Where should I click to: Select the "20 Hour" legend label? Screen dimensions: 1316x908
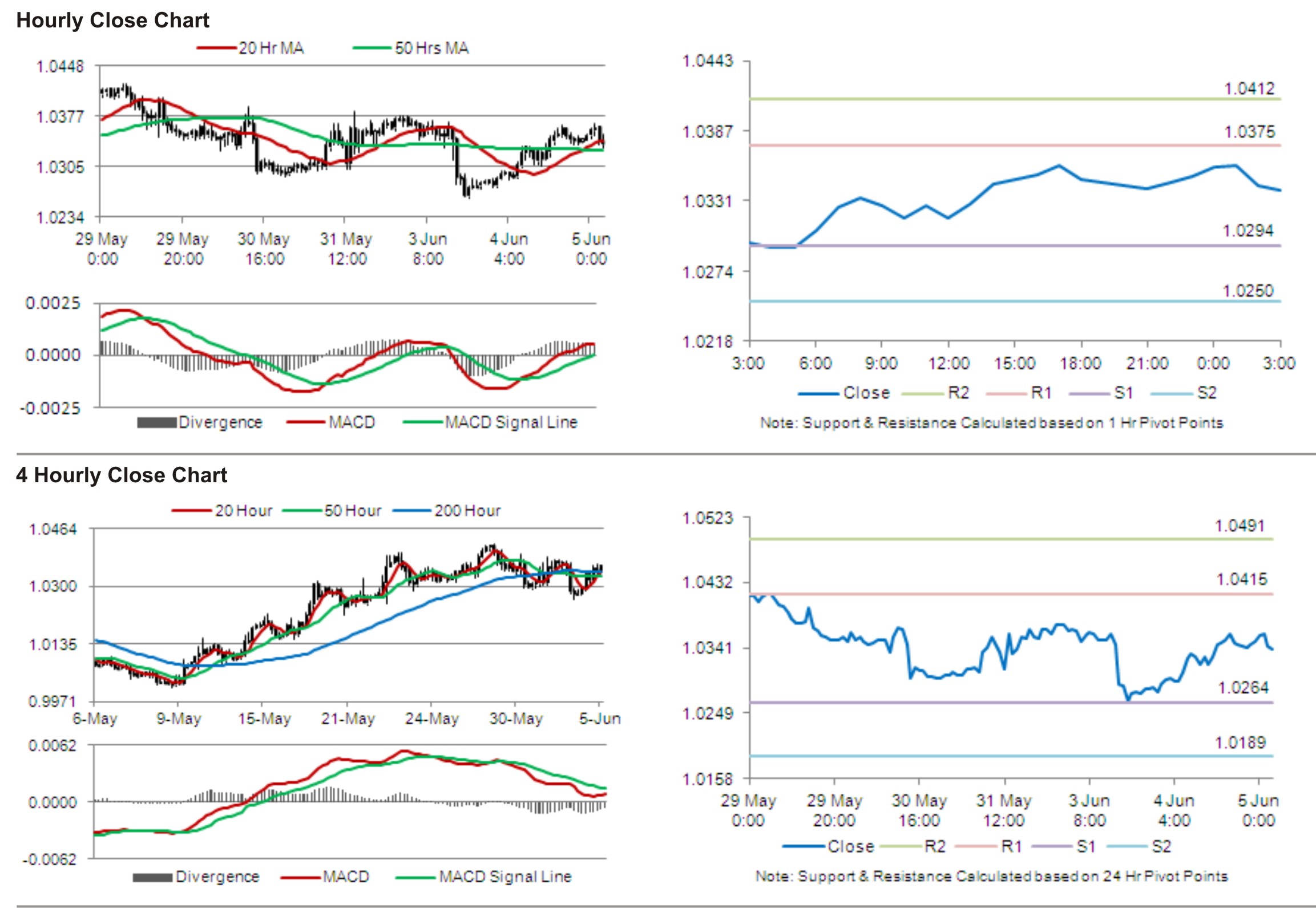tap(244, 510)
